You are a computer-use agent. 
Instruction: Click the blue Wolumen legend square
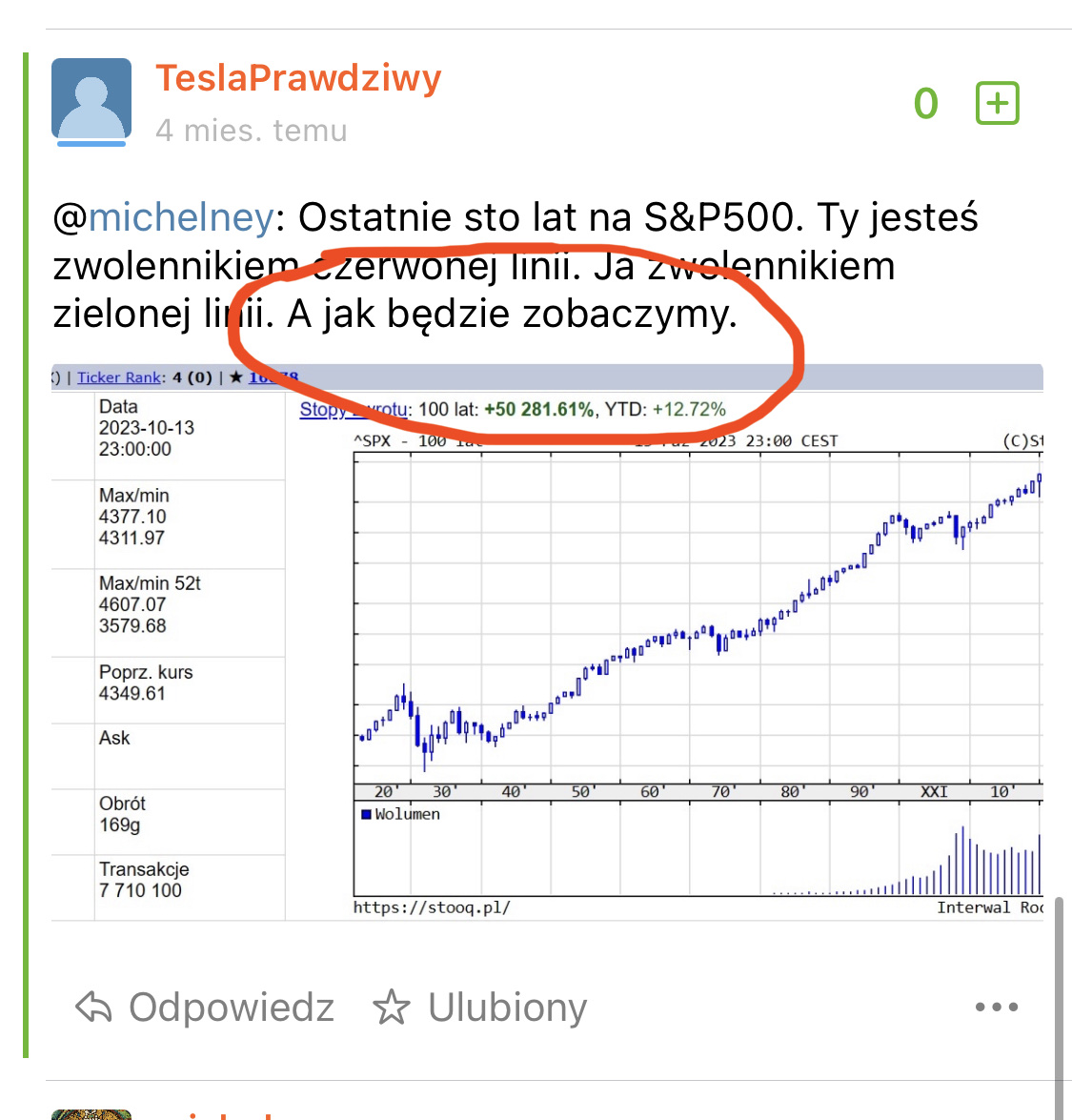[x=366, y=814]
